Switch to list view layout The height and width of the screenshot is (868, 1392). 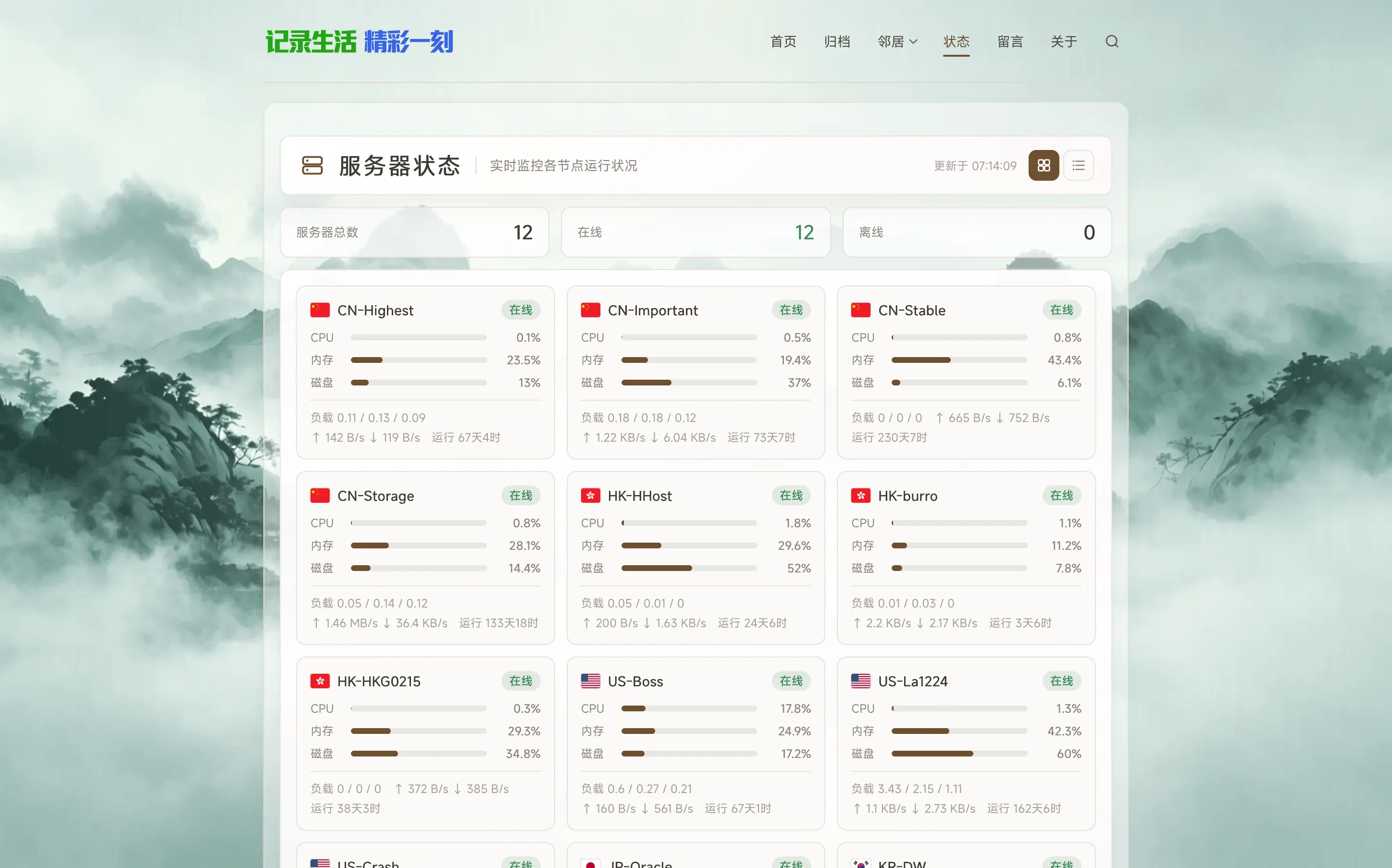[1079, 165]
